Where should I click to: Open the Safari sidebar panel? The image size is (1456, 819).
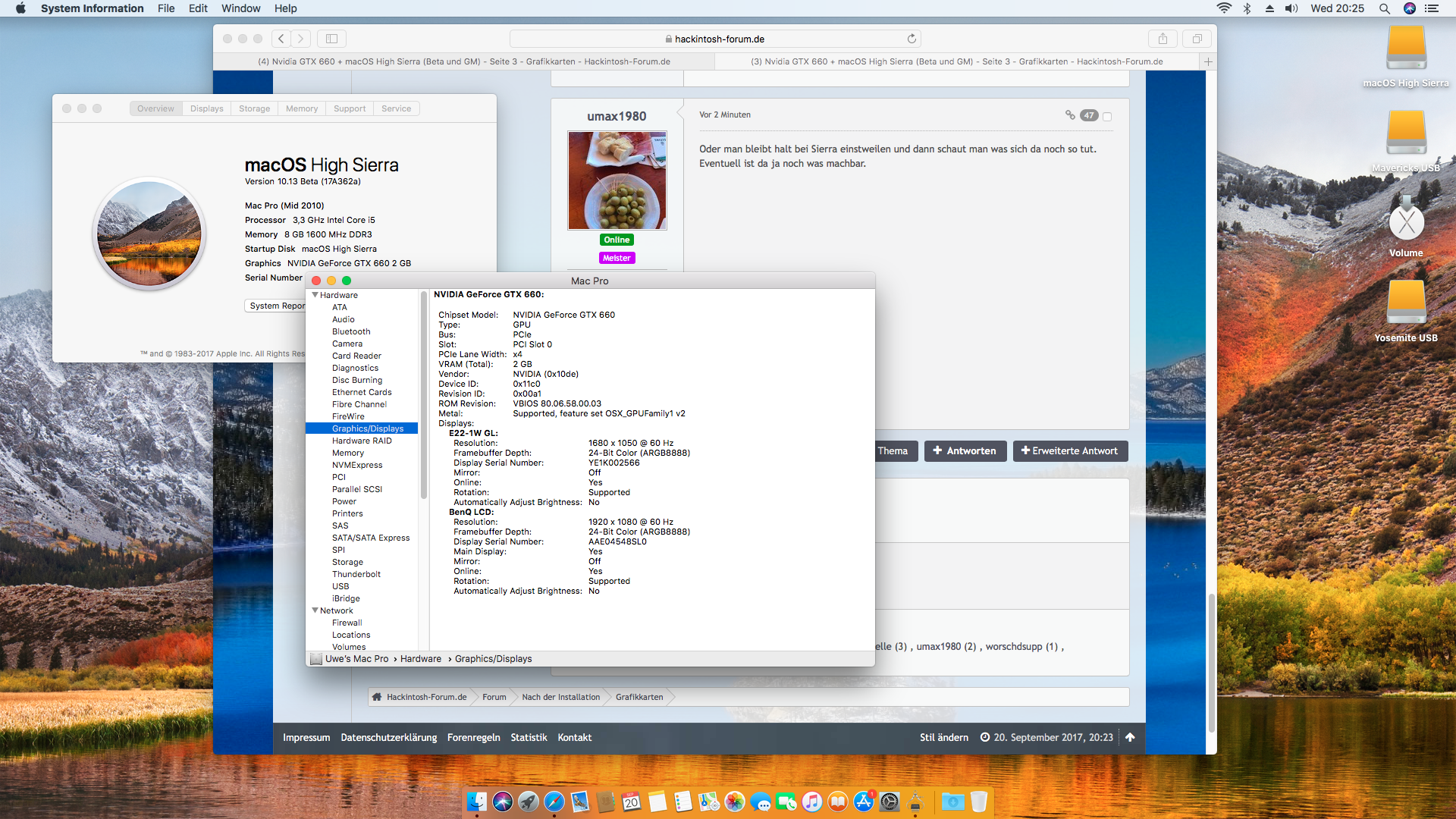(331, 39)
